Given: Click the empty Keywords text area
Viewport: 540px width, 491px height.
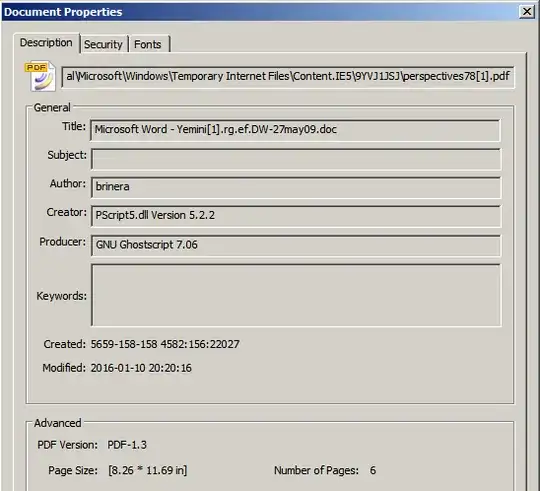Looking at the screenshot, I should tap(296, 295).
